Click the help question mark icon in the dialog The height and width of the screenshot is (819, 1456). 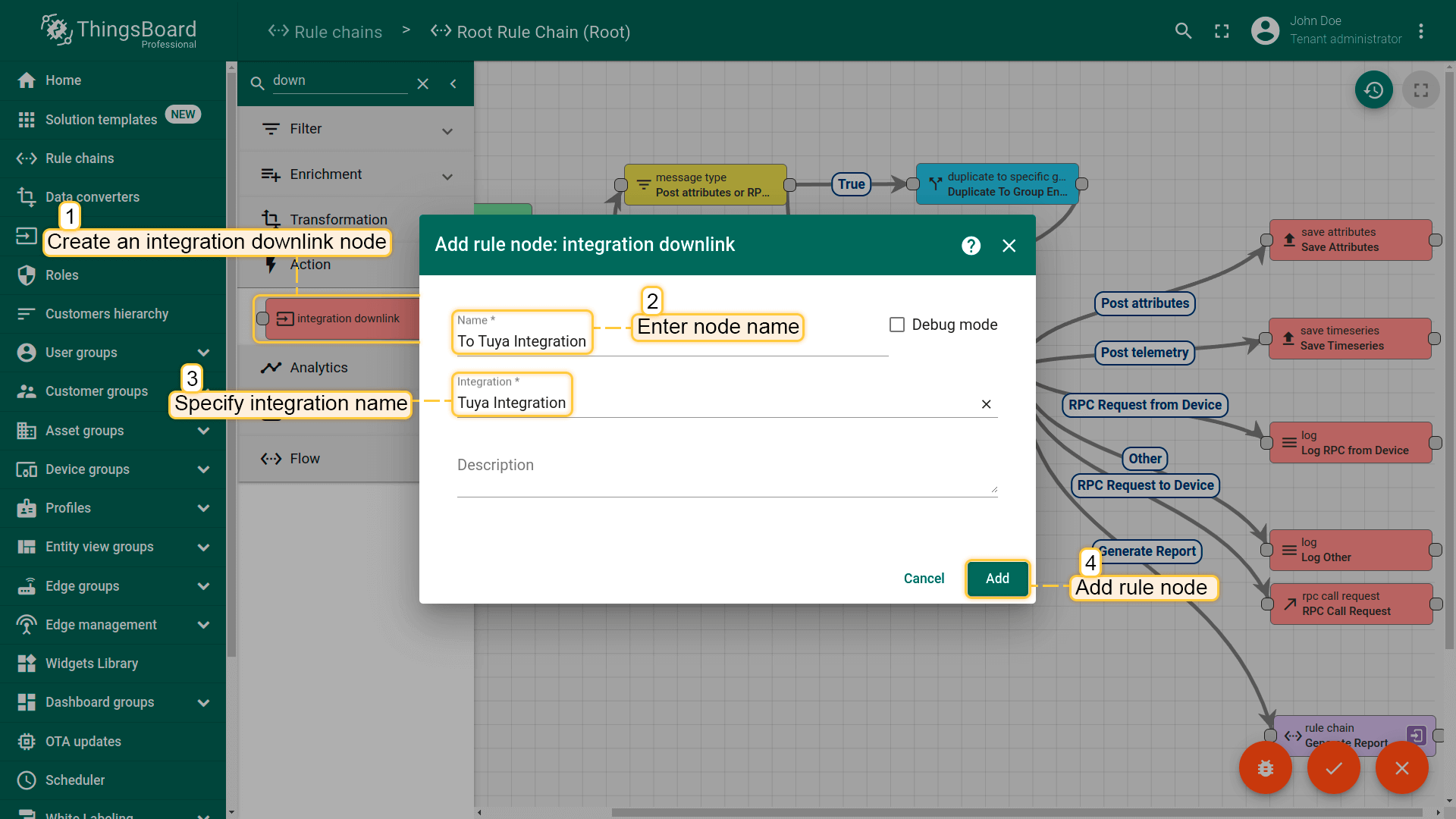971,246
